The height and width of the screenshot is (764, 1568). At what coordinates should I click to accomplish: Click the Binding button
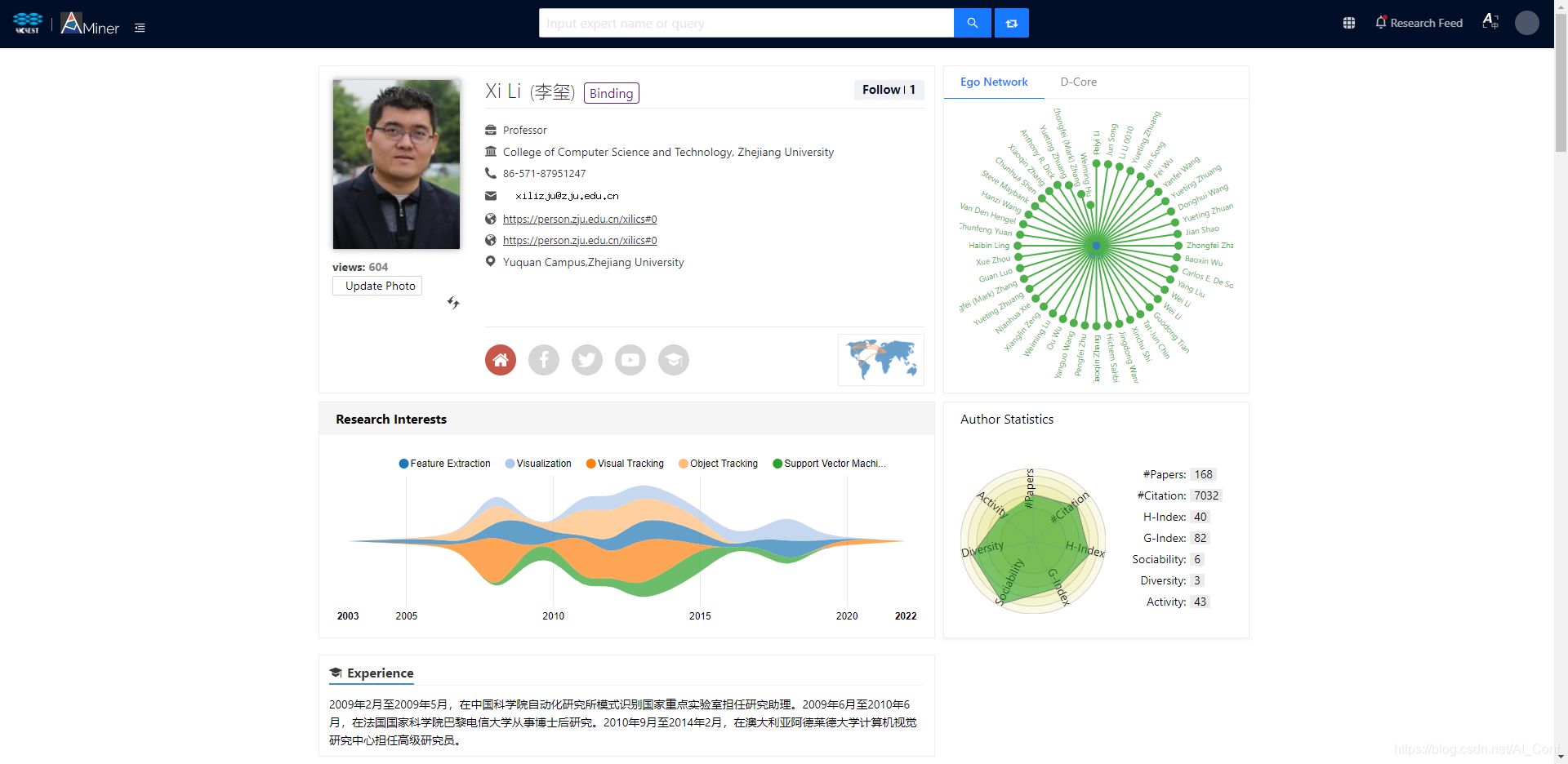point(611,93)
